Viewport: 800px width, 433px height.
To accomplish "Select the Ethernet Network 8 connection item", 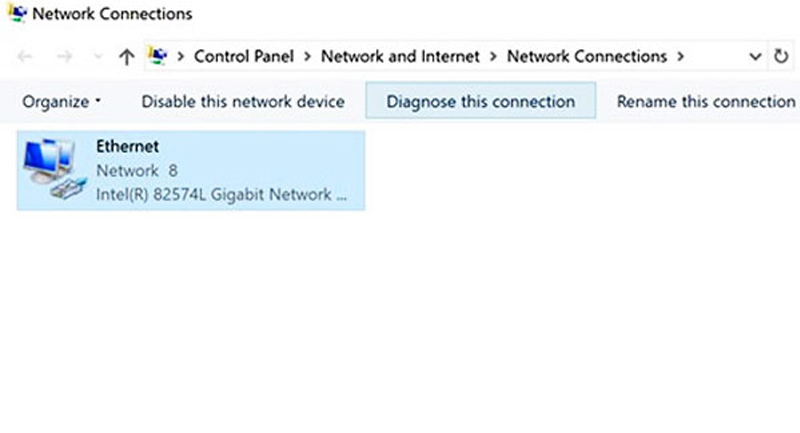I will click(x=191, y=170).
